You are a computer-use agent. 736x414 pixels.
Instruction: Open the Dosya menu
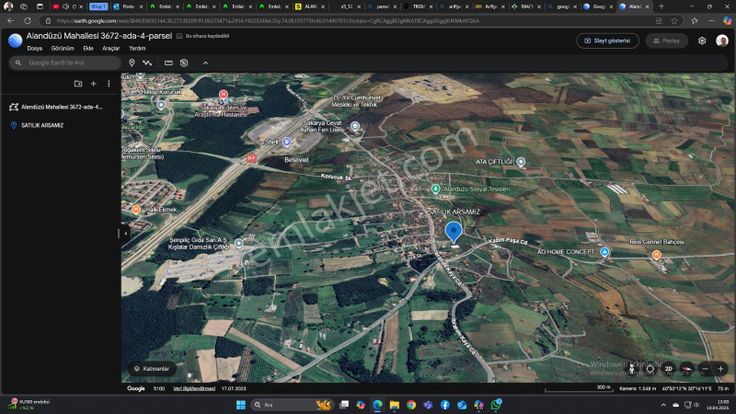click(34, 48)
